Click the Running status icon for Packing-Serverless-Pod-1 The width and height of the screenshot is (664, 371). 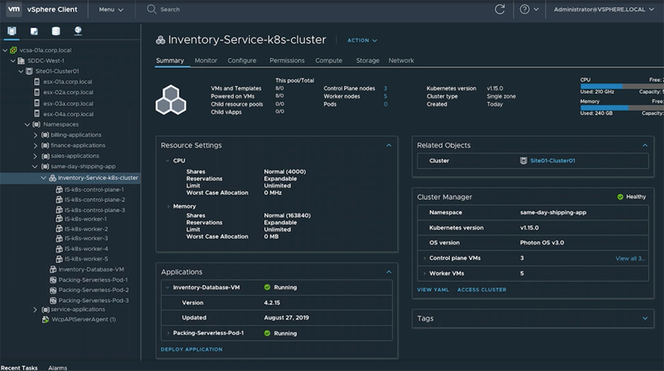pyautogui.click(x=267, y=333)
